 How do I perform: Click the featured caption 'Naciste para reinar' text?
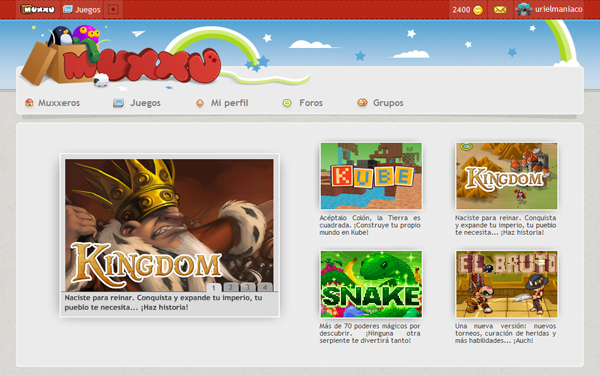click(x=163, y=302)
